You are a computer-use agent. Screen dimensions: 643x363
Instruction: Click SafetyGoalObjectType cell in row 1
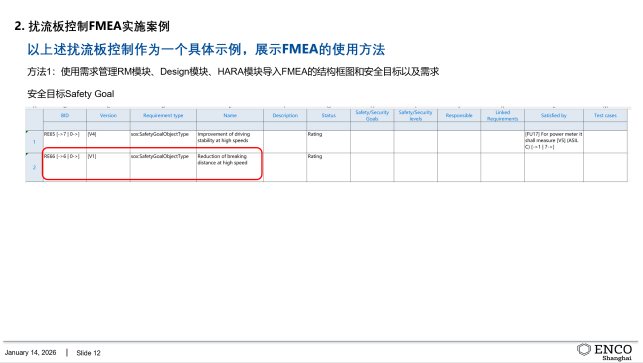point(163,142)
